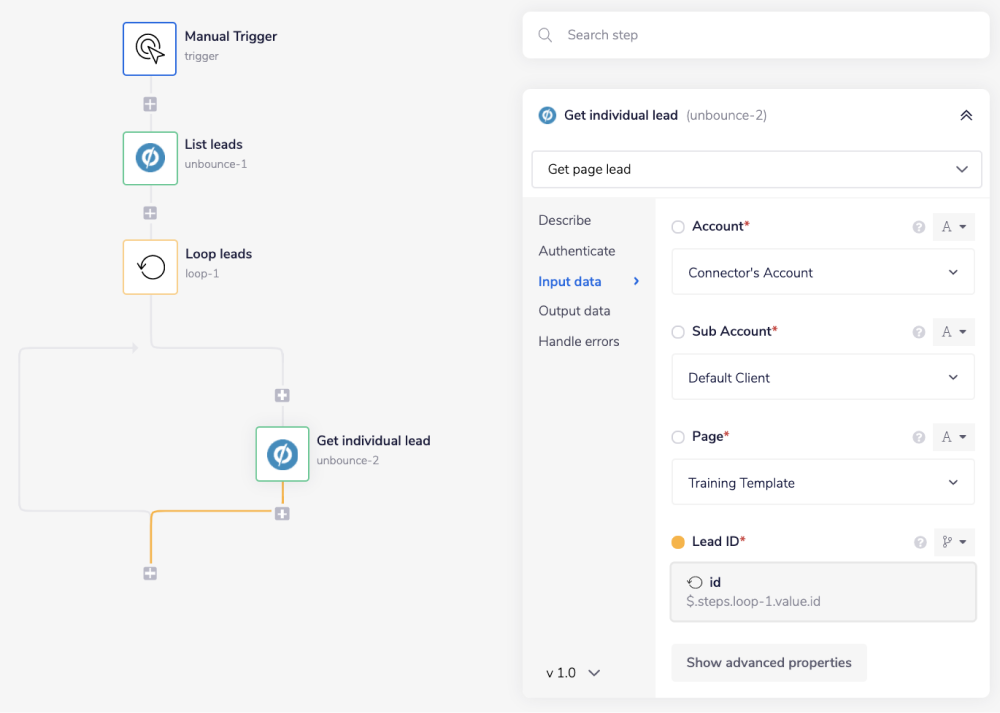Open the Get page lead operation dropdown
Image resolution: width=1000 pixels, height=713 pixels.
(x=755, y=169)
